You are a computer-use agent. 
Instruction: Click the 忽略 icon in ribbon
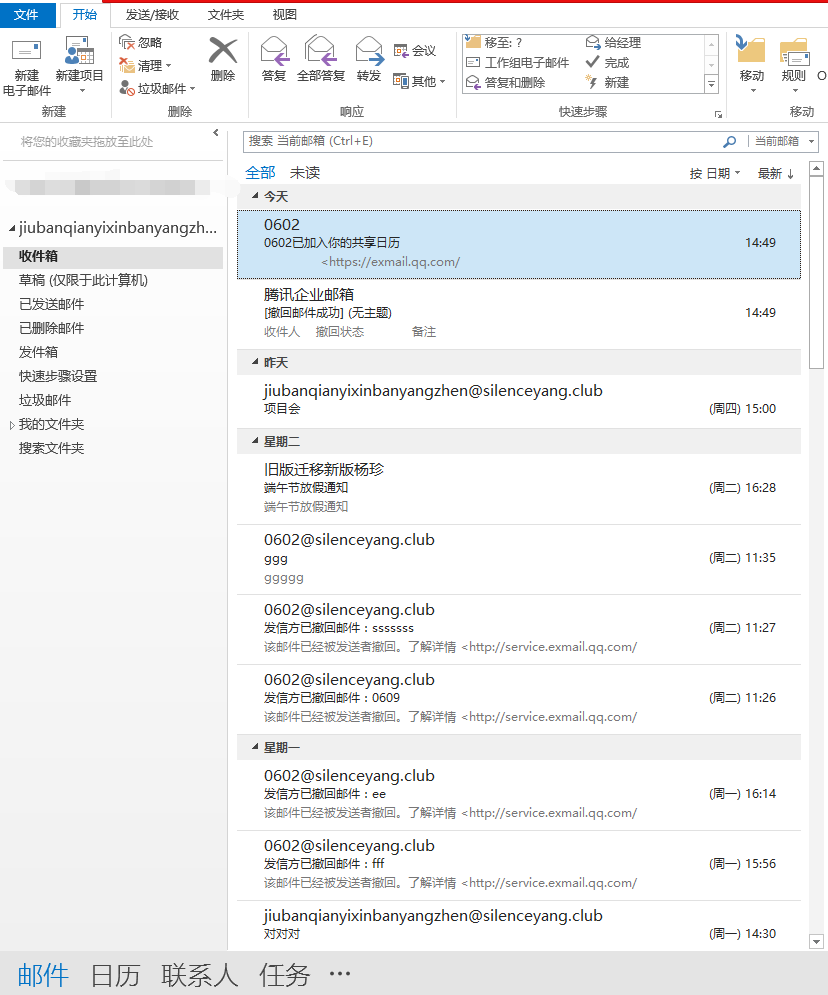(126, 42)
